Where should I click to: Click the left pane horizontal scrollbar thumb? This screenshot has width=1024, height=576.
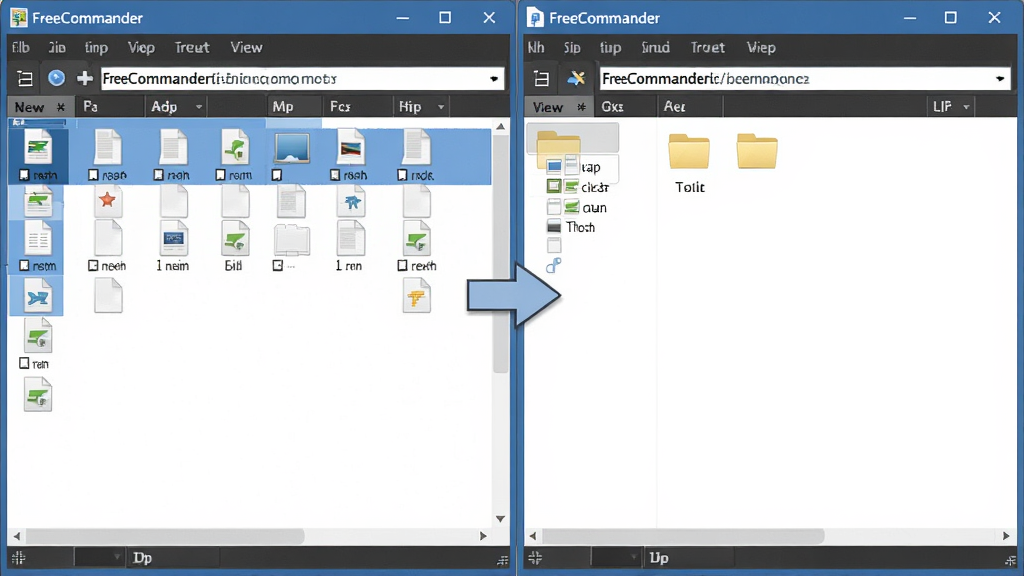coord(166,536)
